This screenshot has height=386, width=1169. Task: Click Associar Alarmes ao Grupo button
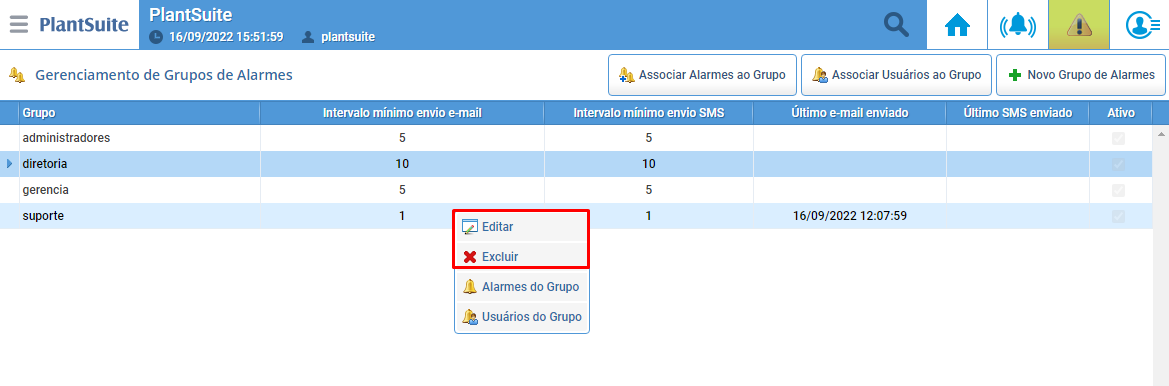pyautogui.click(x=702, y=75)
